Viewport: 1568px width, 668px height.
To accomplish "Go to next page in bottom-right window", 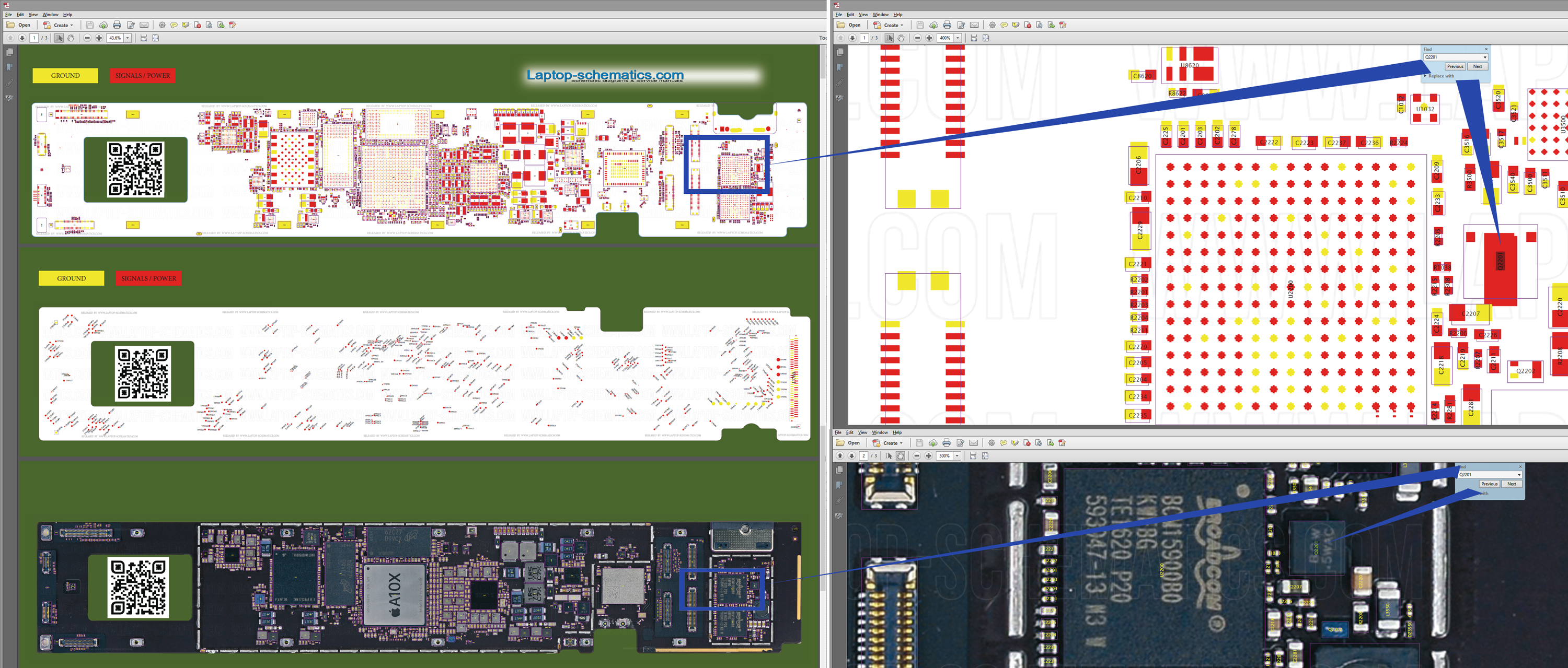I will point(852,455).
